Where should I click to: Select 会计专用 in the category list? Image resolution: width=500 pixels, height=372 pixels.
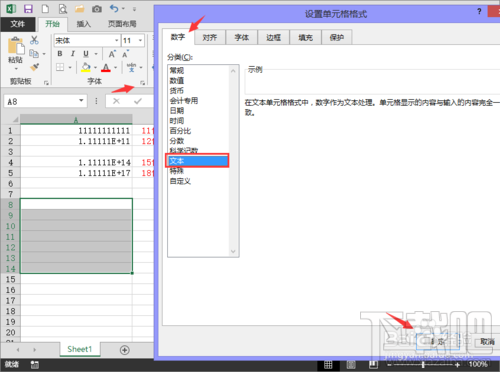[198, 100]
